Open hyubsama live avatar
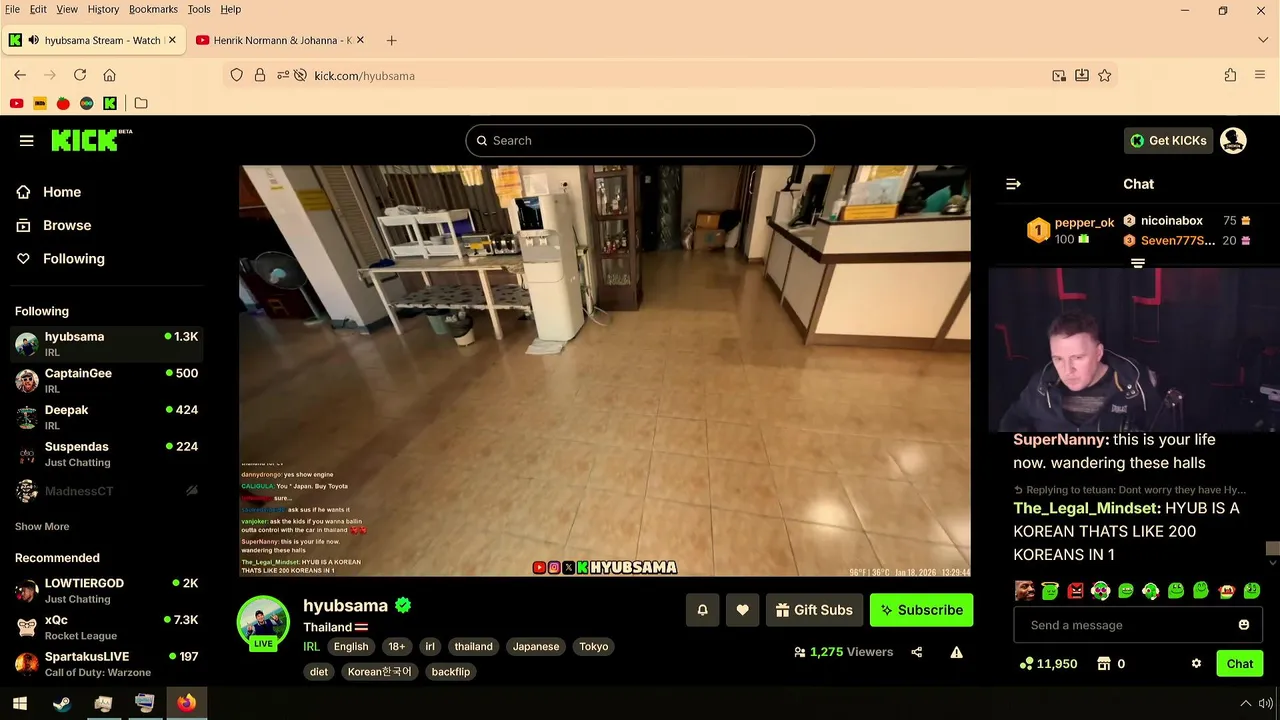This screenshot has height=720, width=1280. [x=263, y=623]
